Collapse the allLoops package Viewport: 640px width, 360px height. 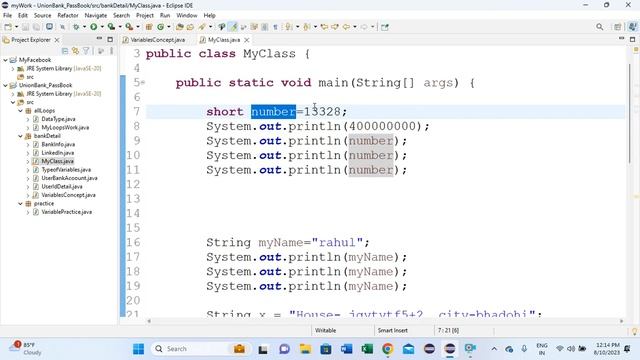click(20, 111)
